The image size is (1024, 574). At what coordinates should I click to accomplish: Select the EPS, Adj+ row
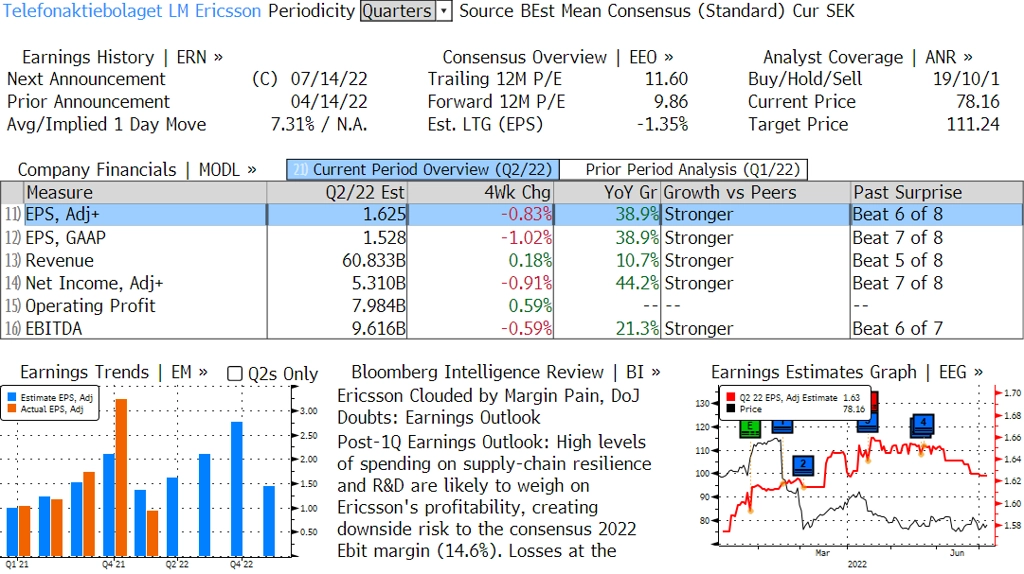(511, 214)
